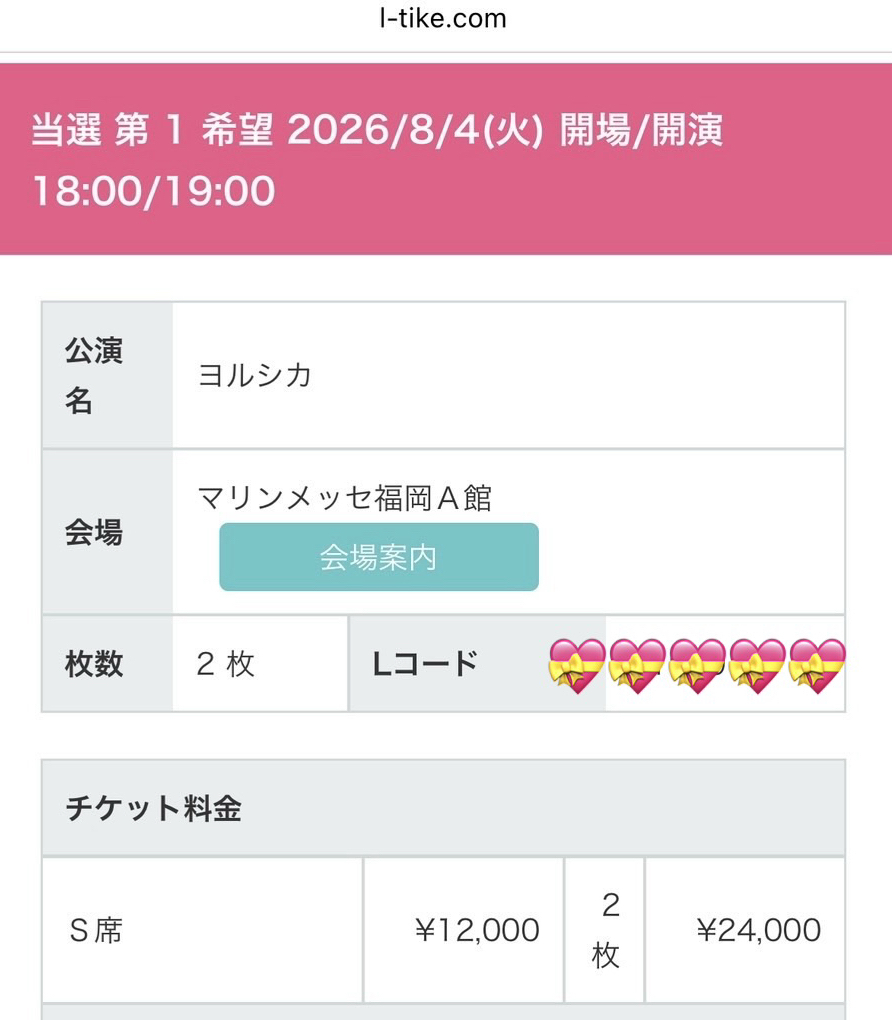Image resolution: width=892 pixels, height=1020 pixels.
Task: Select the ¥24,000 total price
Action: coord(758,931)
